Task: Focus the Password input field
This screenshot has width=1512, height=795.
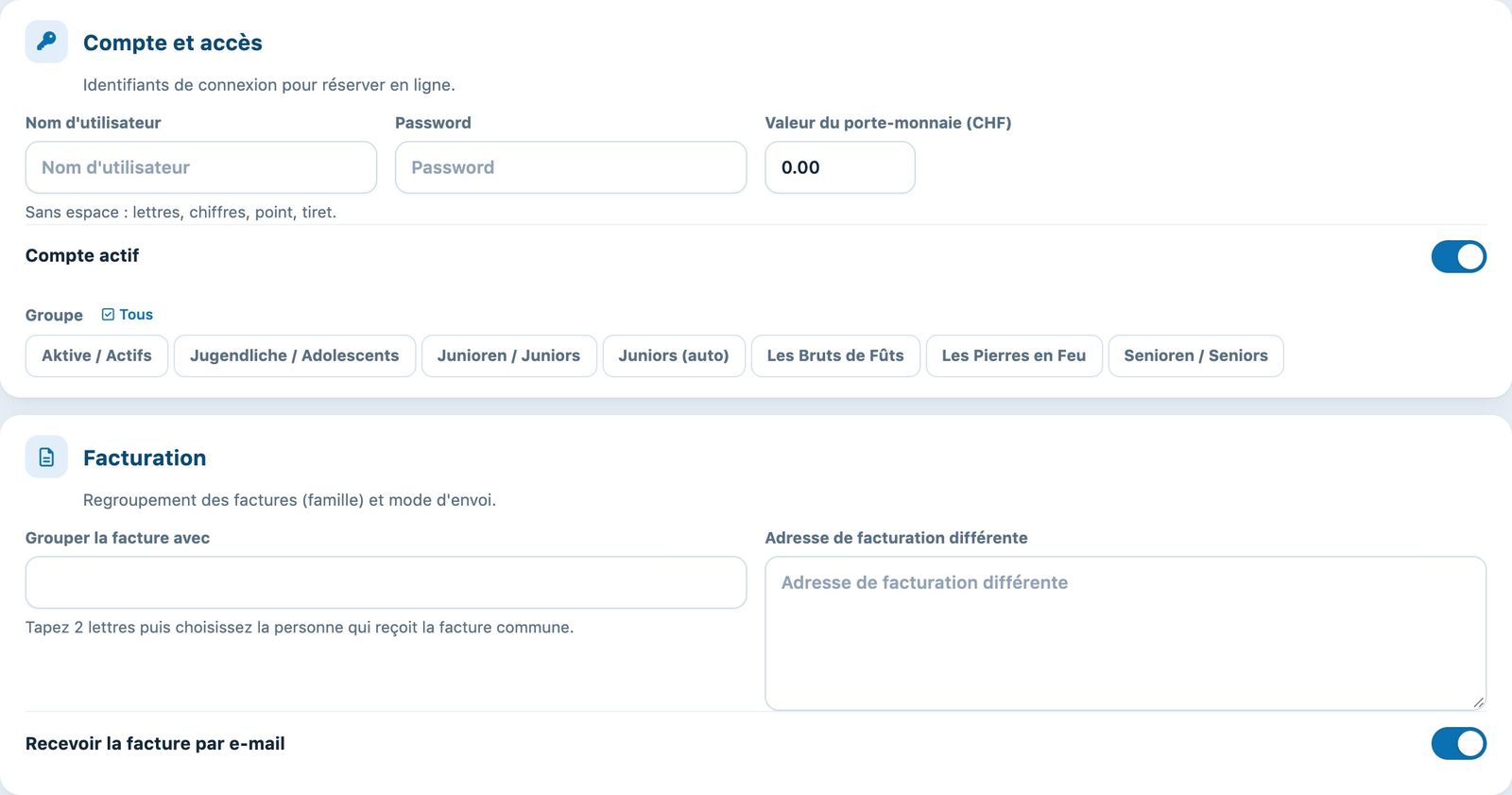Action: (571, 167)
